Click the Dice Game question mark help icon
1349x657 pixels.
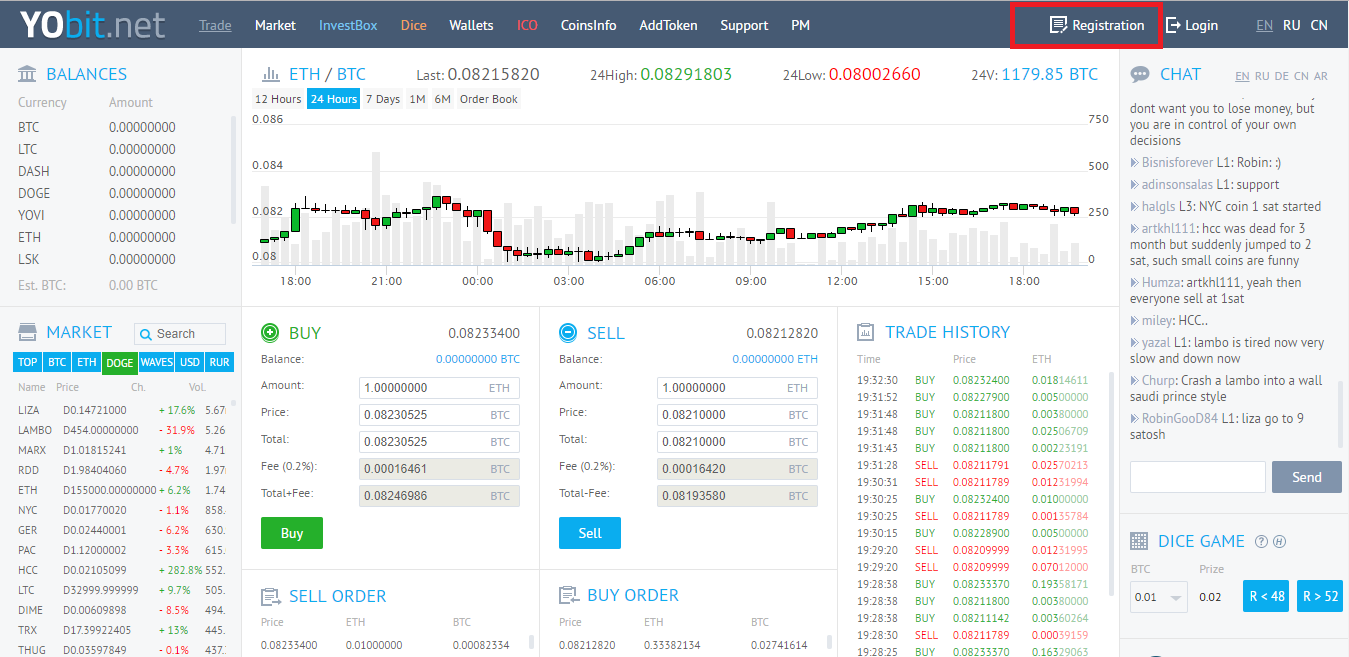click(1261, 541)
